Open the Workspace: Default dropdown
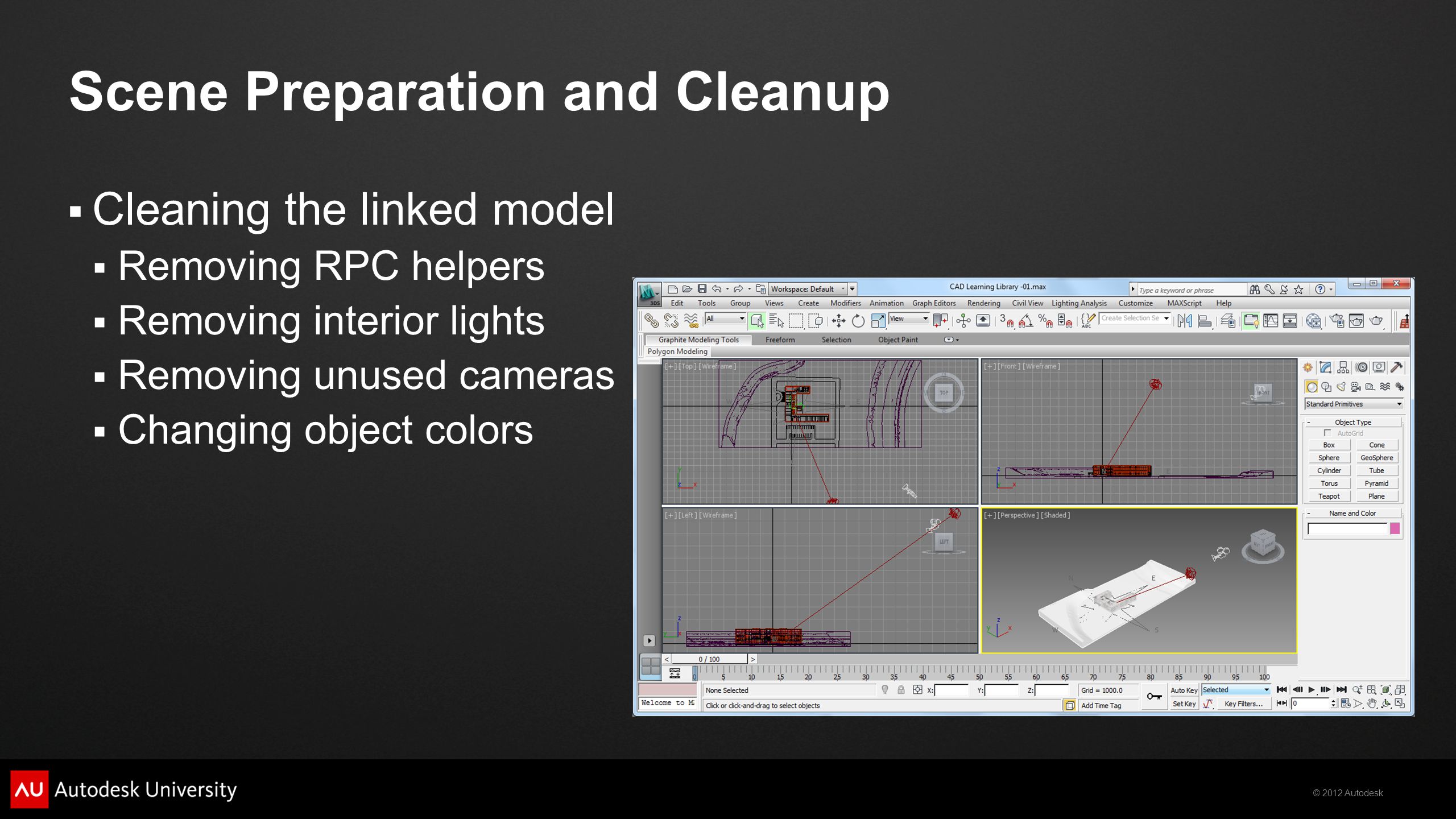This screenshot has height=819, width=1456. [x=808, y=289]
